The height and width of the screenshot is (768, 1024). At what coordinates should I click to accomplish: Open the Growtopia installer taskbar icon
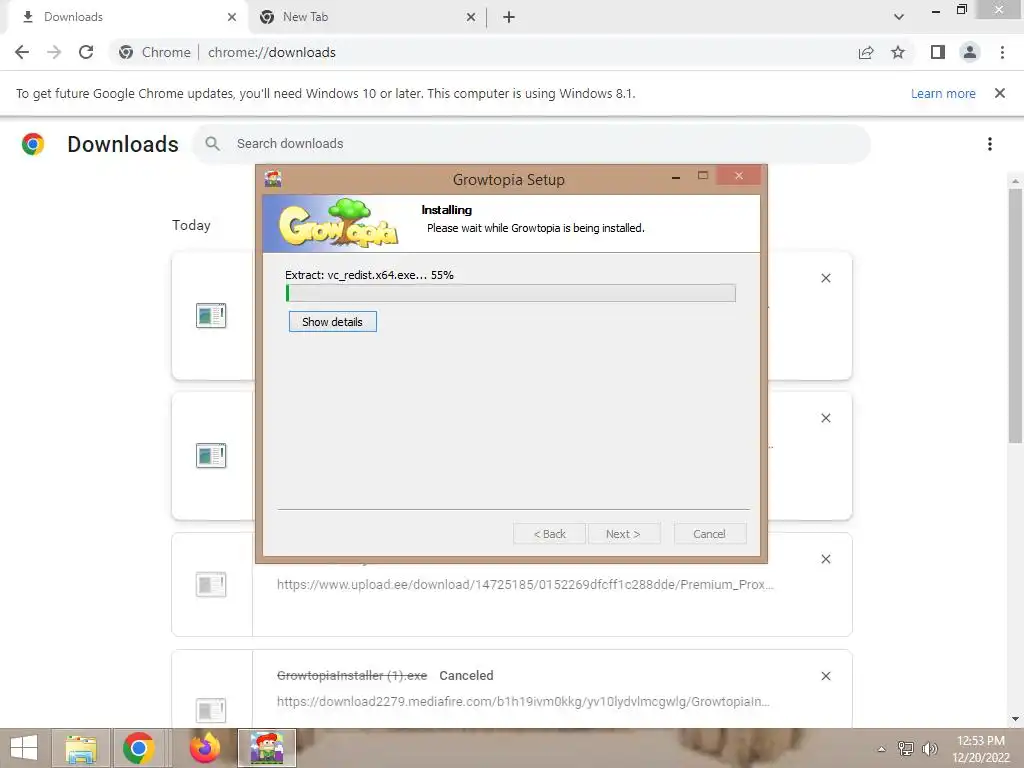(266, 748)
